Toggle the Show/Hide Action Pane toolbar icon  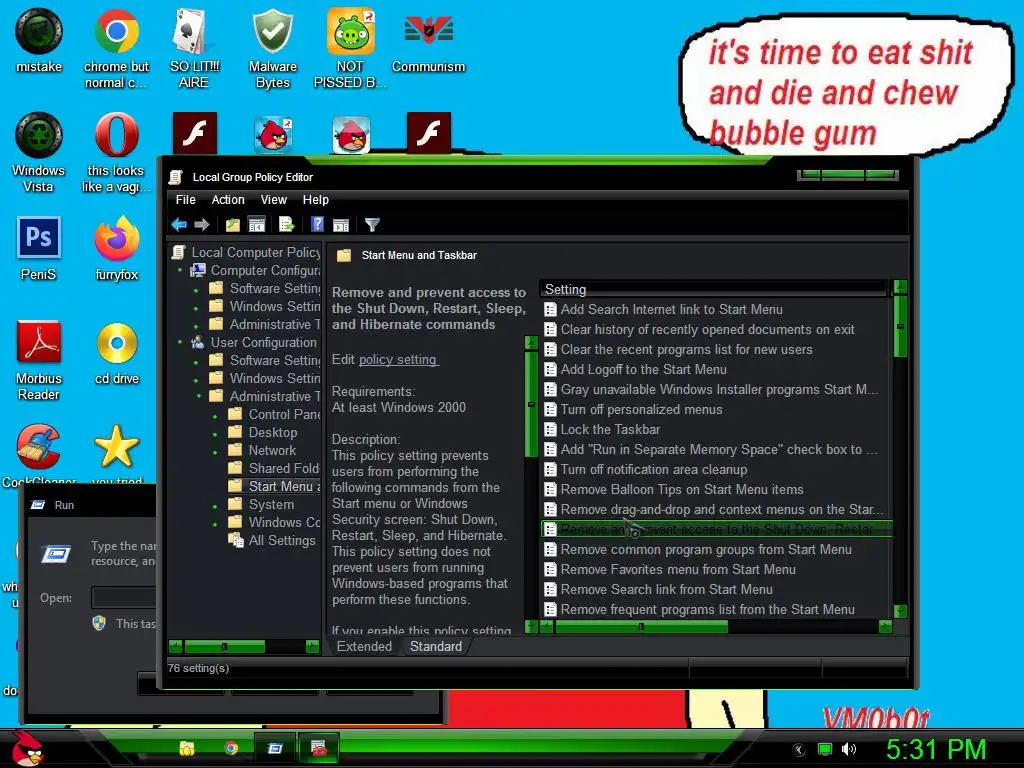341,225
